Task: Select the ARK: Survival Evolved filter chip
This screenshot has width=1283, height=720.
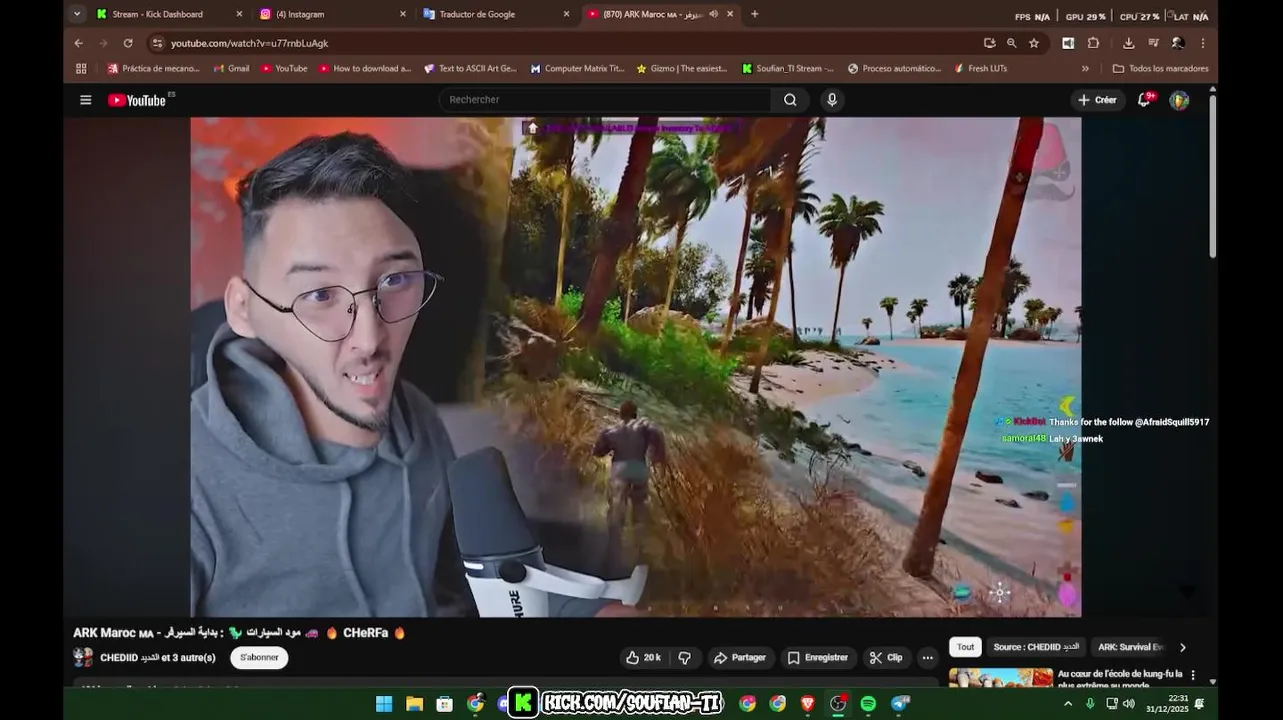Action: [1131, 647]
